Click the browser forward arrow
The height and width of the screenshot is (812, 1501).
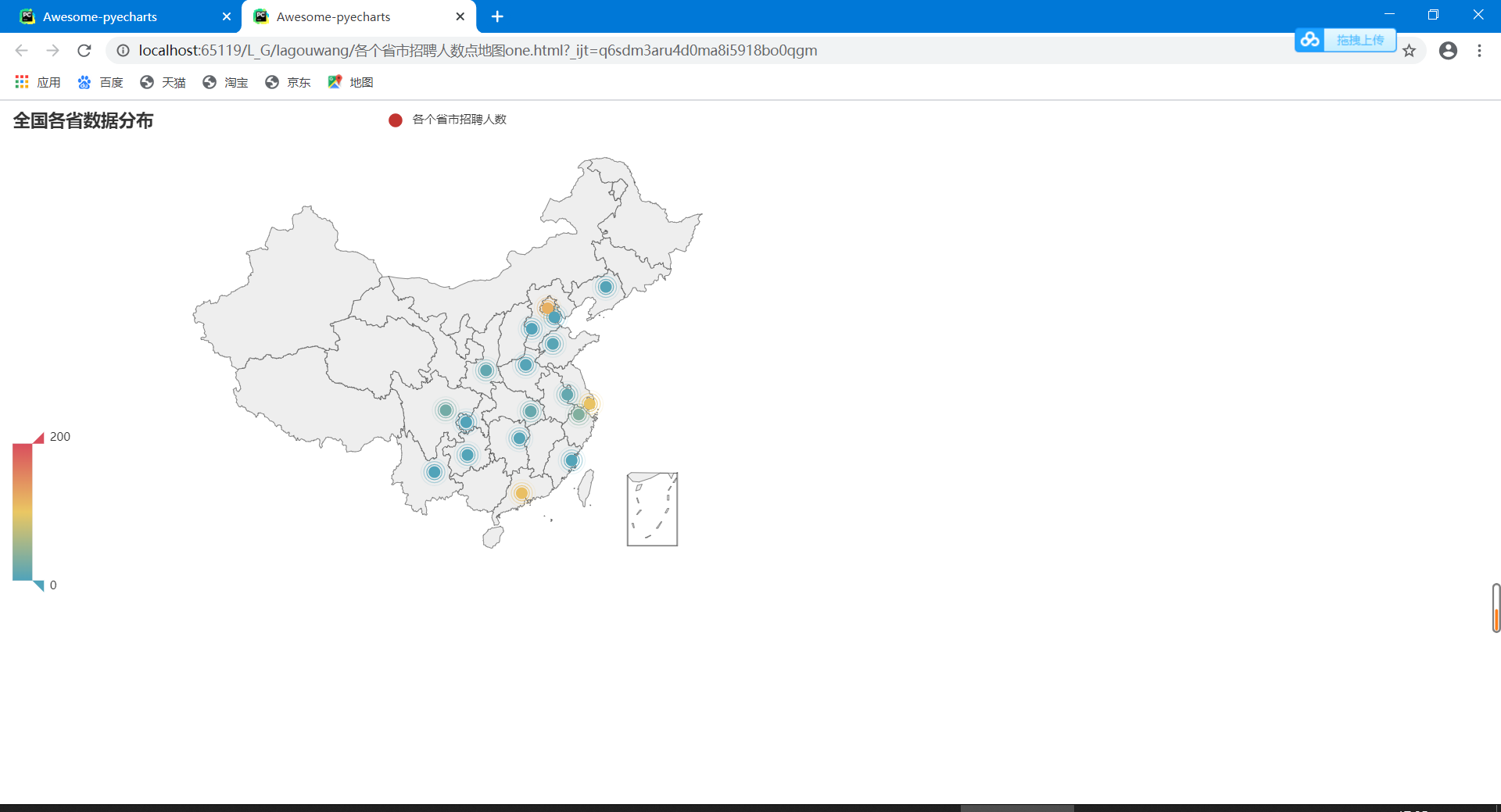tap(52, 51)
